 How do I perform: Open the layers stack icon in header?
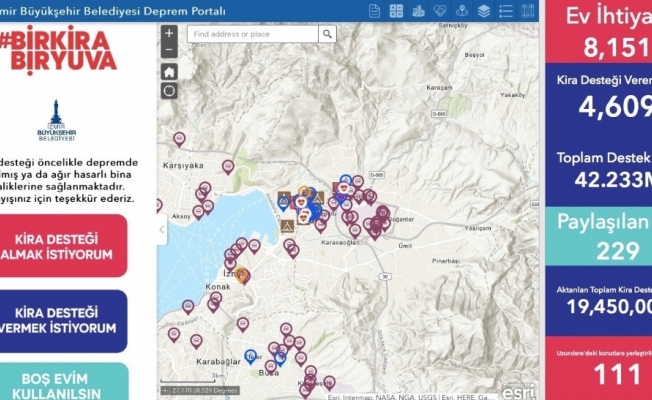pos(484,11)
